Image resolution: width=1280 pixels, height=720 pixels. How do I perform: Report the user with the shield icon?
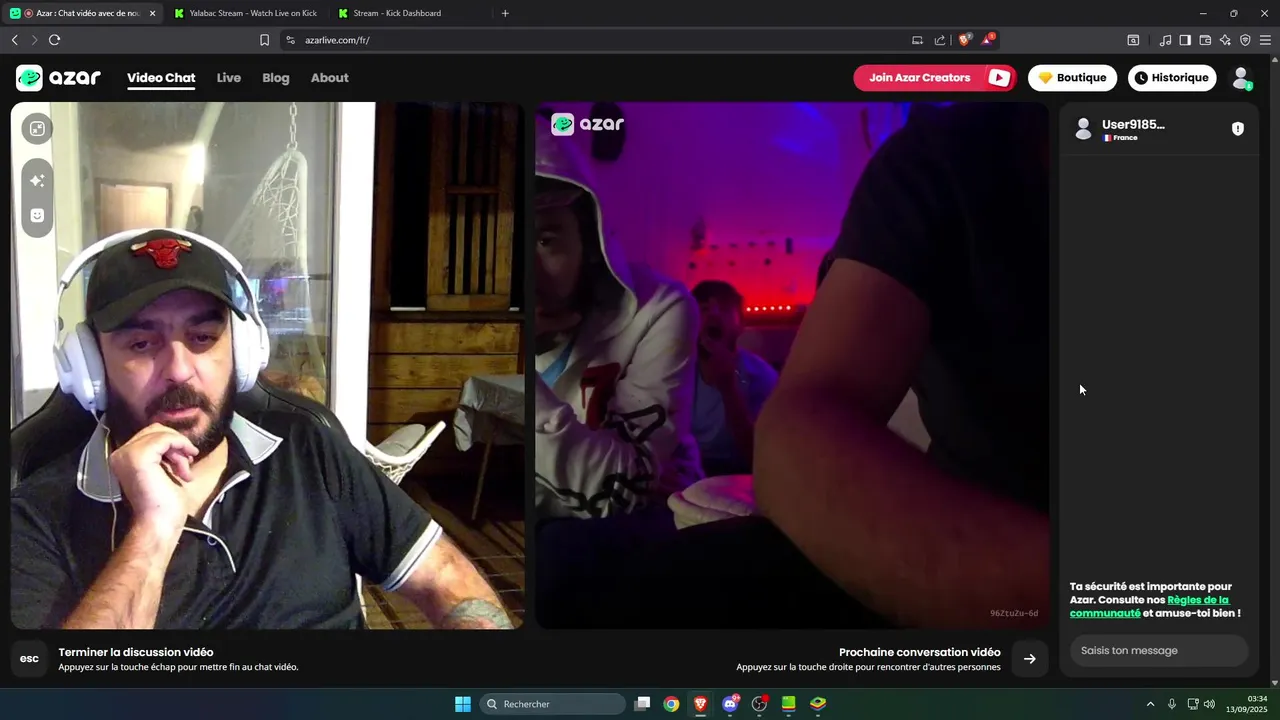pyautogui.click(x=1238, y=129)
